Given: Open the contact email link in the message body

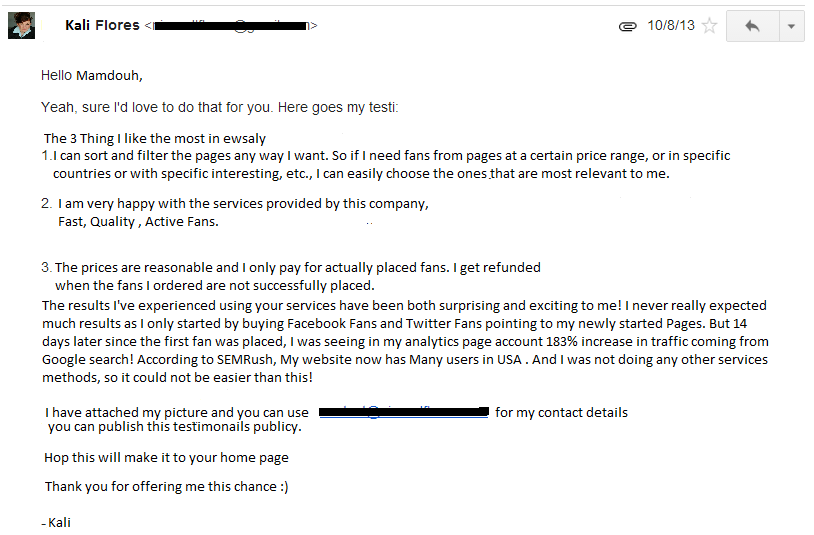Looking at the screenshot, I should pos(403,412).
